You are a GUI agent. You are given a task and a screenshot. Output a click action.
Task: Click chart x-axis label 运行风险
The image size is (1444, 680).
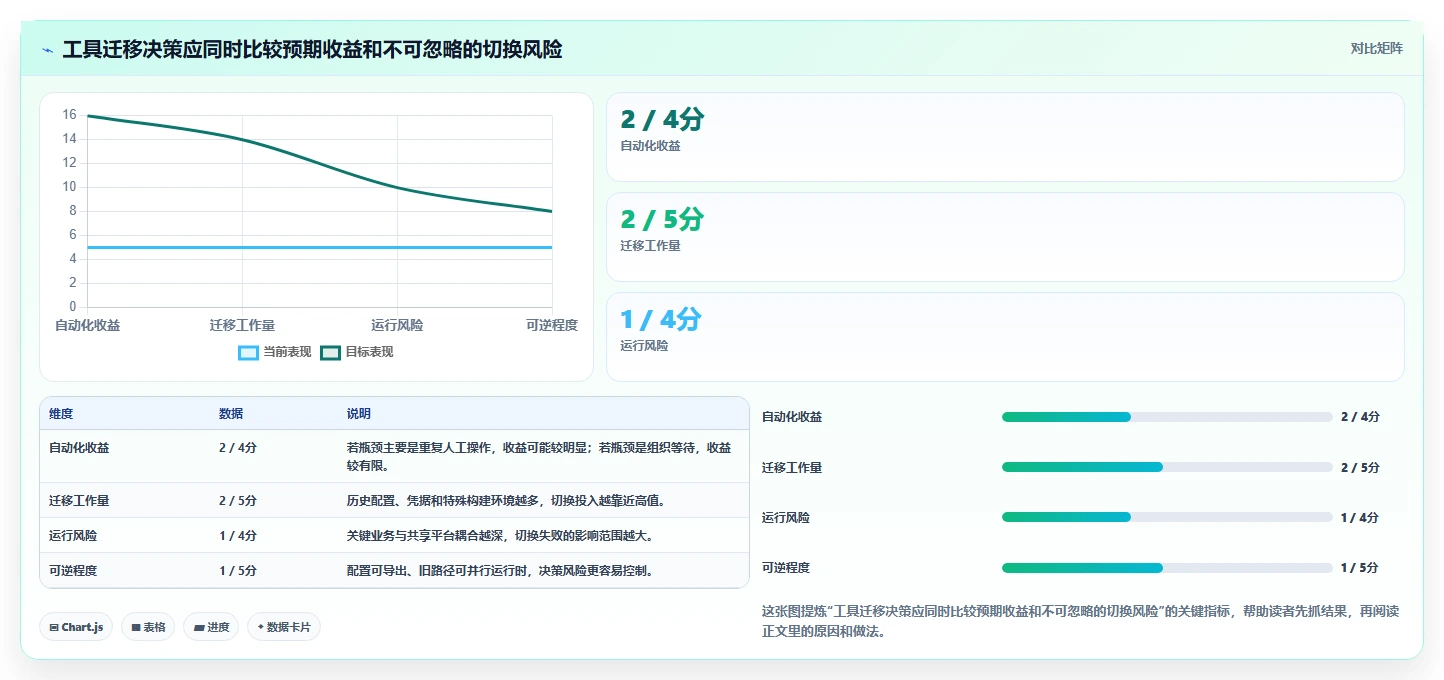[397, 325]
